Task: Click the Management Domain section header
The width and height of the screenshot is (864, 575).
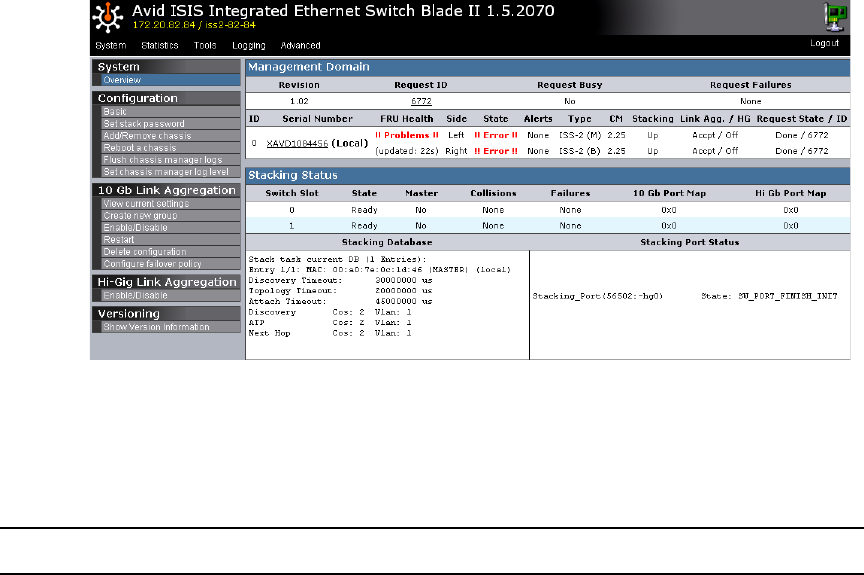Action: [548, 67]
